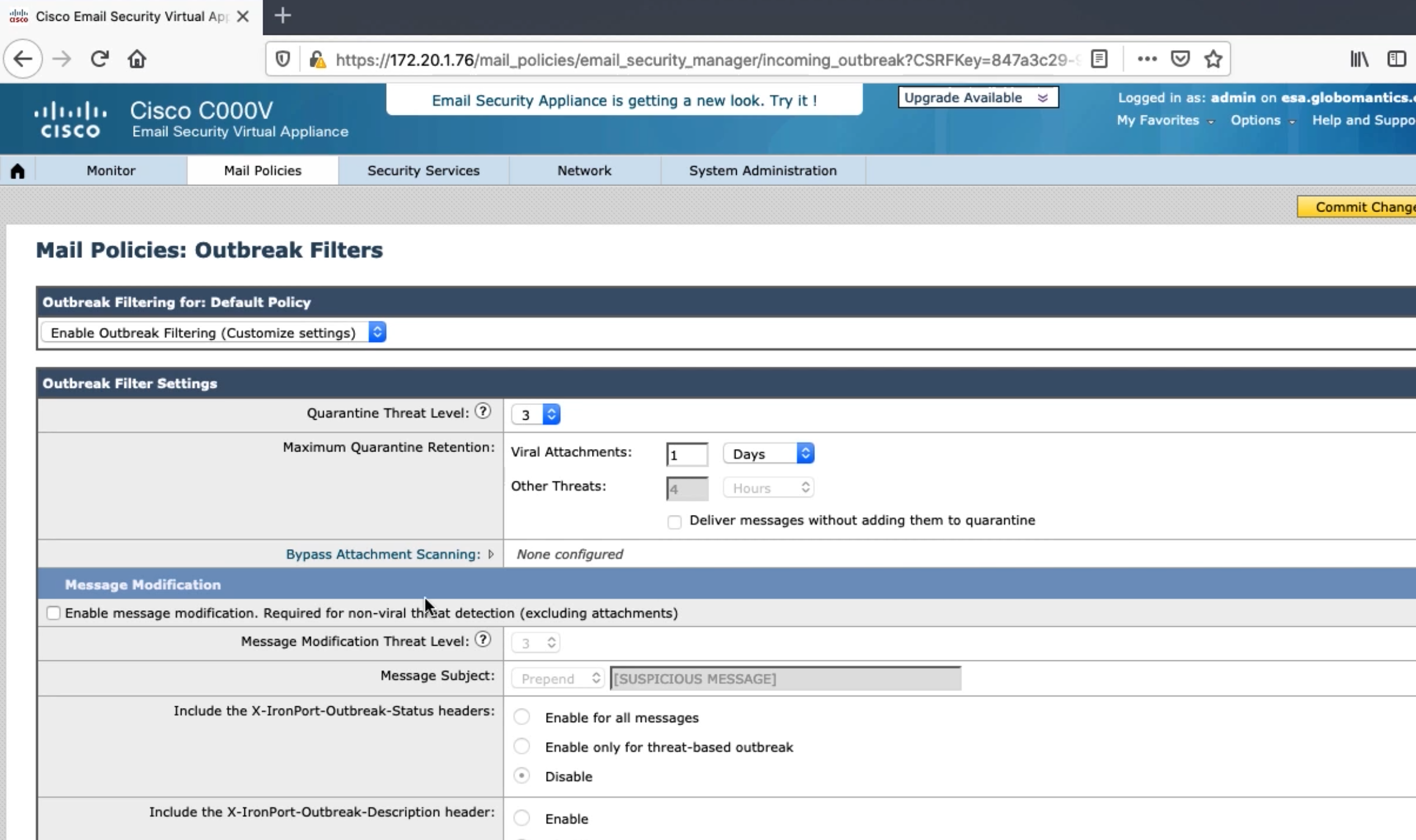Open the Mail Policies menu

tap(263, 170)
